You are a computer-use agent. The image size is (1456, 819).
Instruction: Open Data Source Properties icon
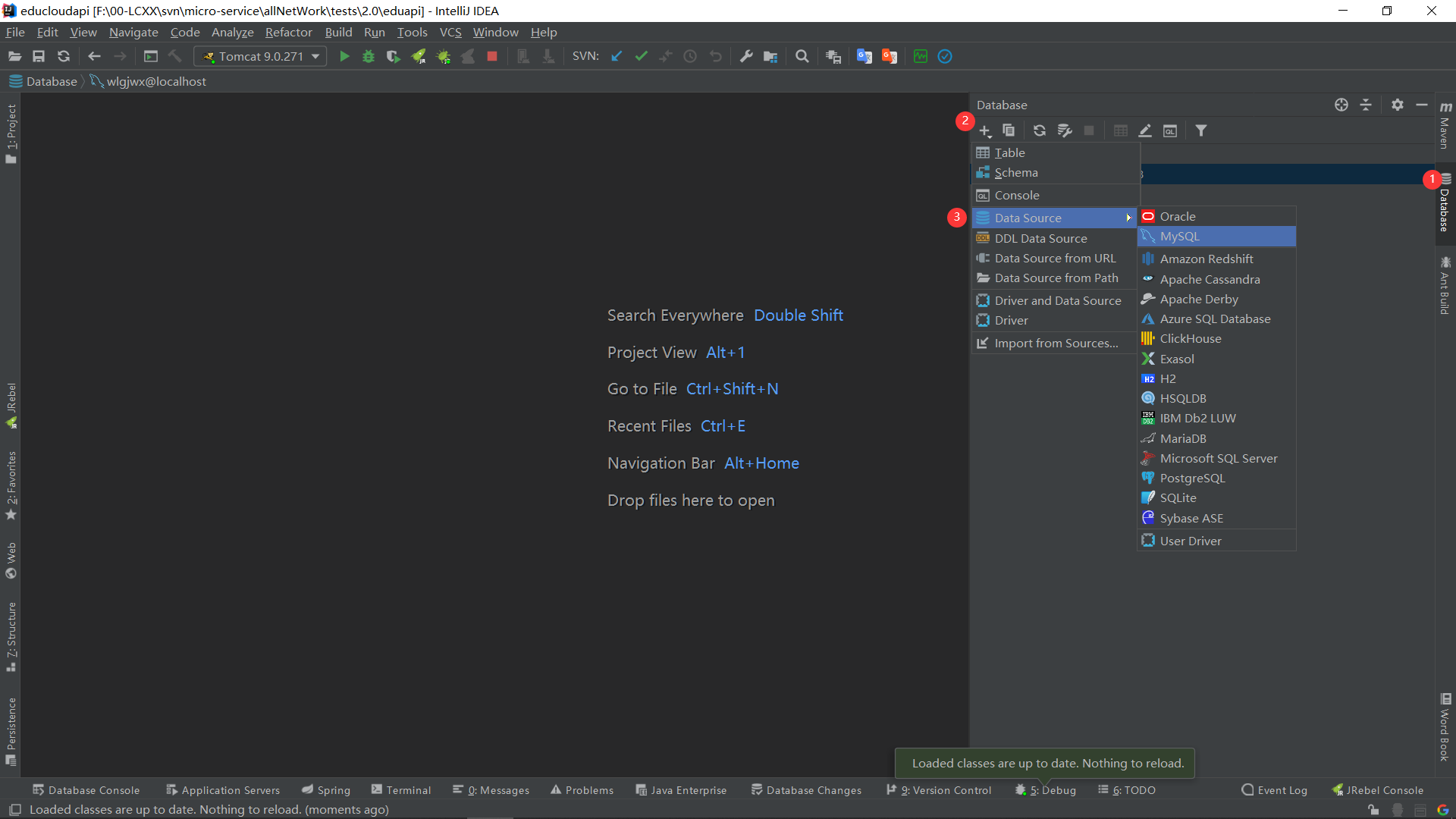(x=1065, y=130)
